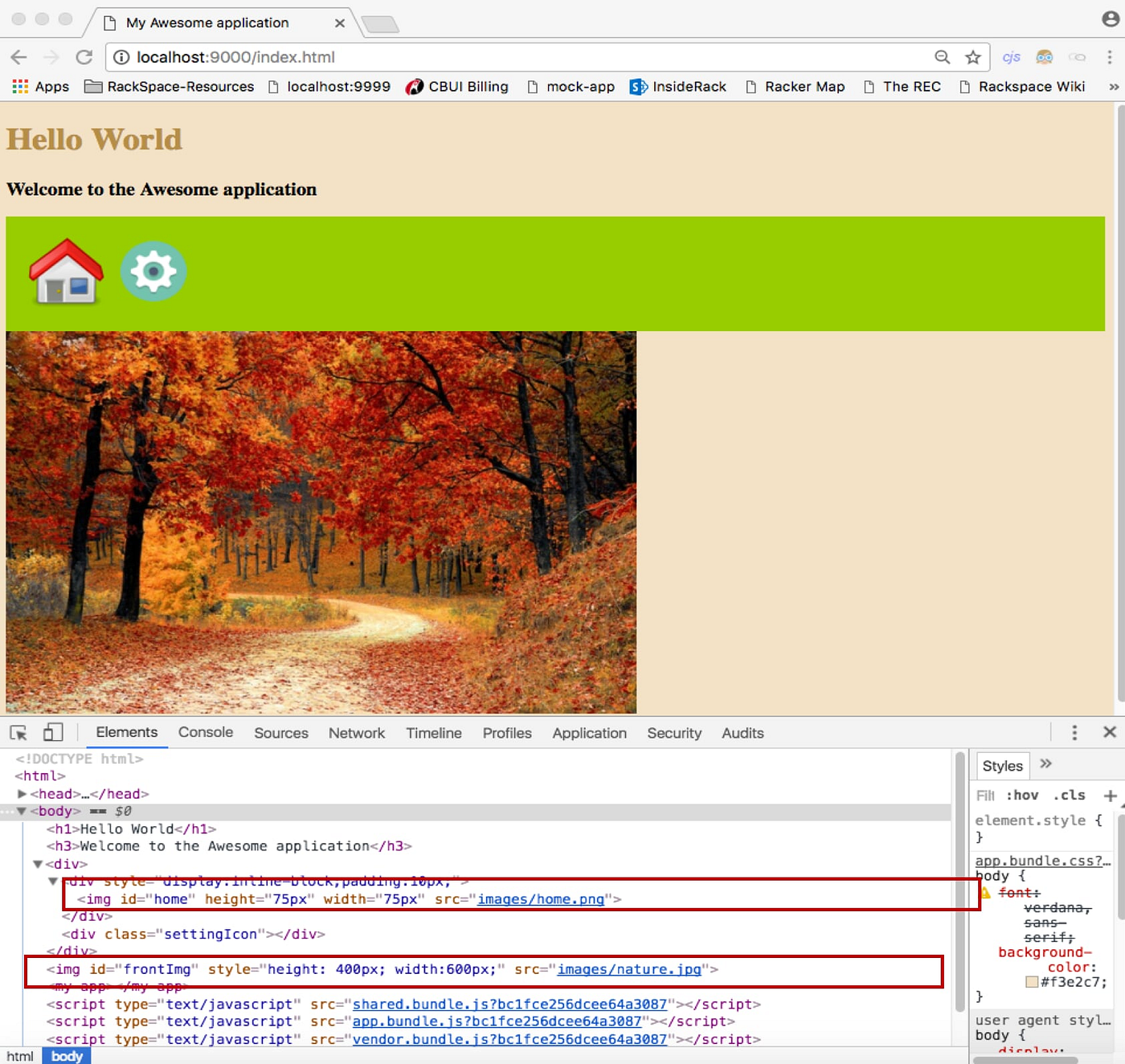Switch to the Timeline tab
This screenshot has height=1064, width=1125.
pos(434,733)
